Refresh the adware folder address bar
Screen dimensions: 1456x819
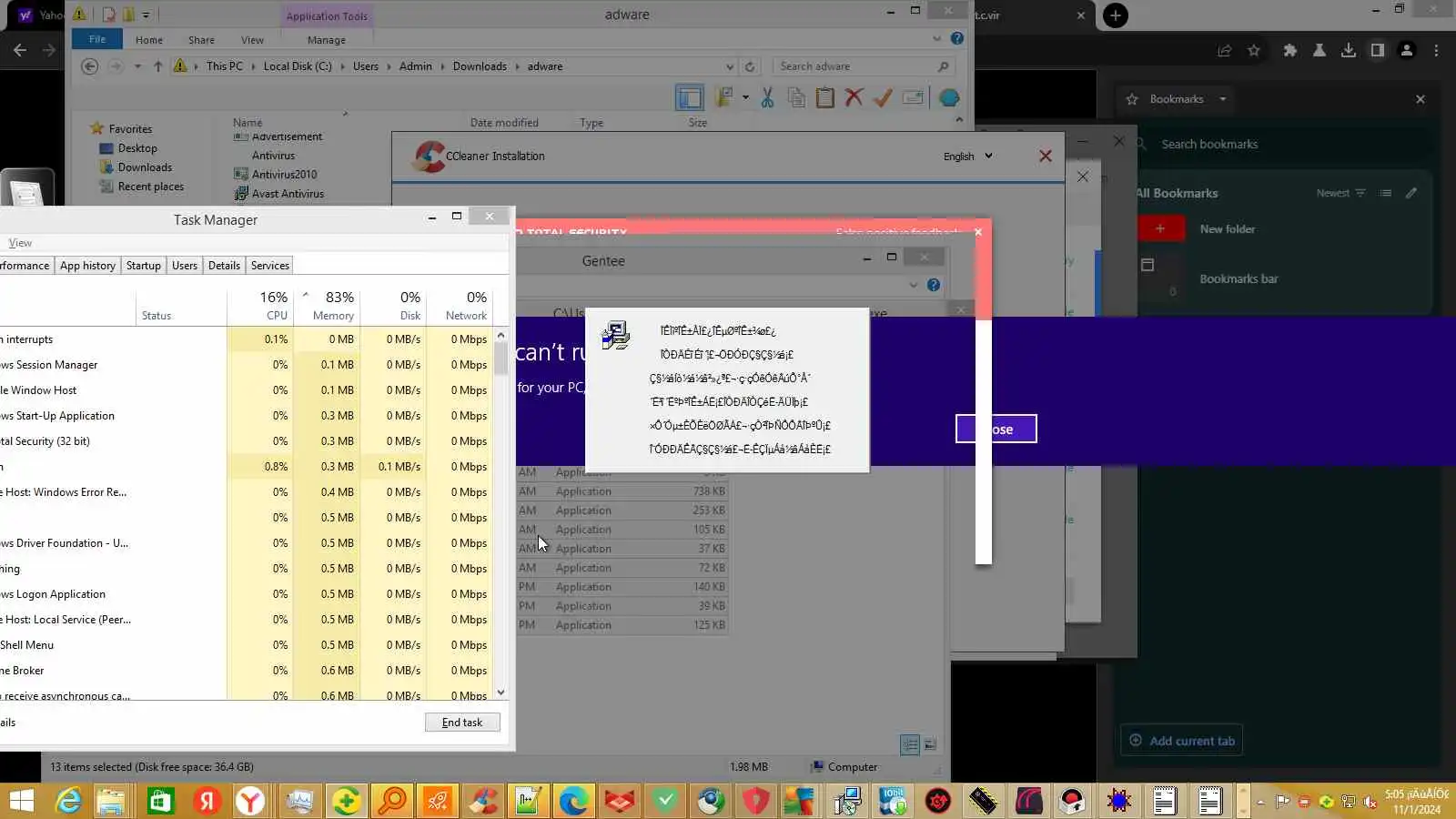point(750,66)
